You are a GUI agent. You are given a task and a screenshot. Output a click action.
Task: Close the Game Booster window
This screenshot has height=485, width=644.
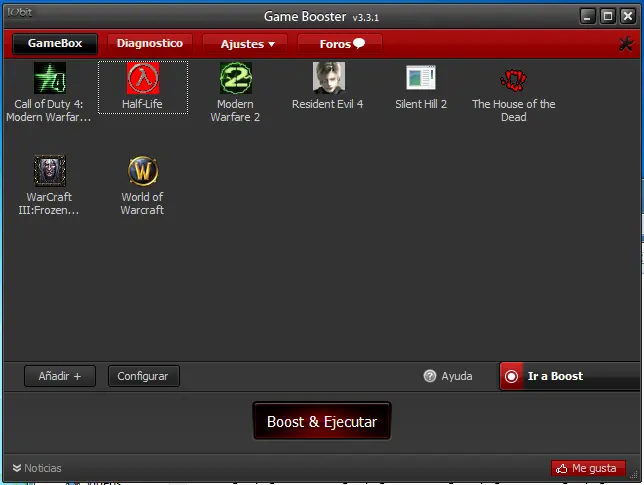(628, 16)
